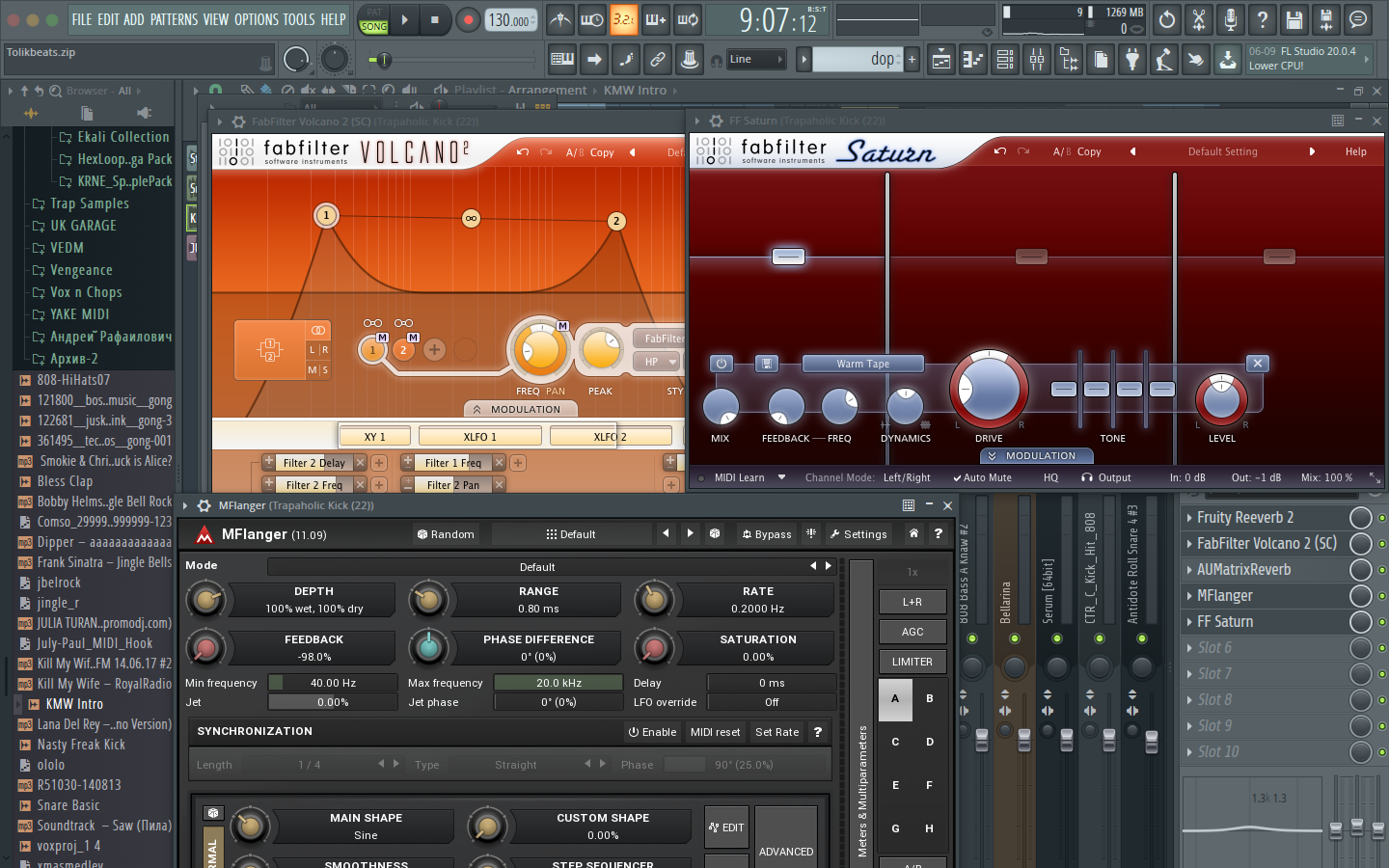Click the play button in transport
Image resolution: width=1389 pixels, height=868 pixels.
click(x=405, y=19)
